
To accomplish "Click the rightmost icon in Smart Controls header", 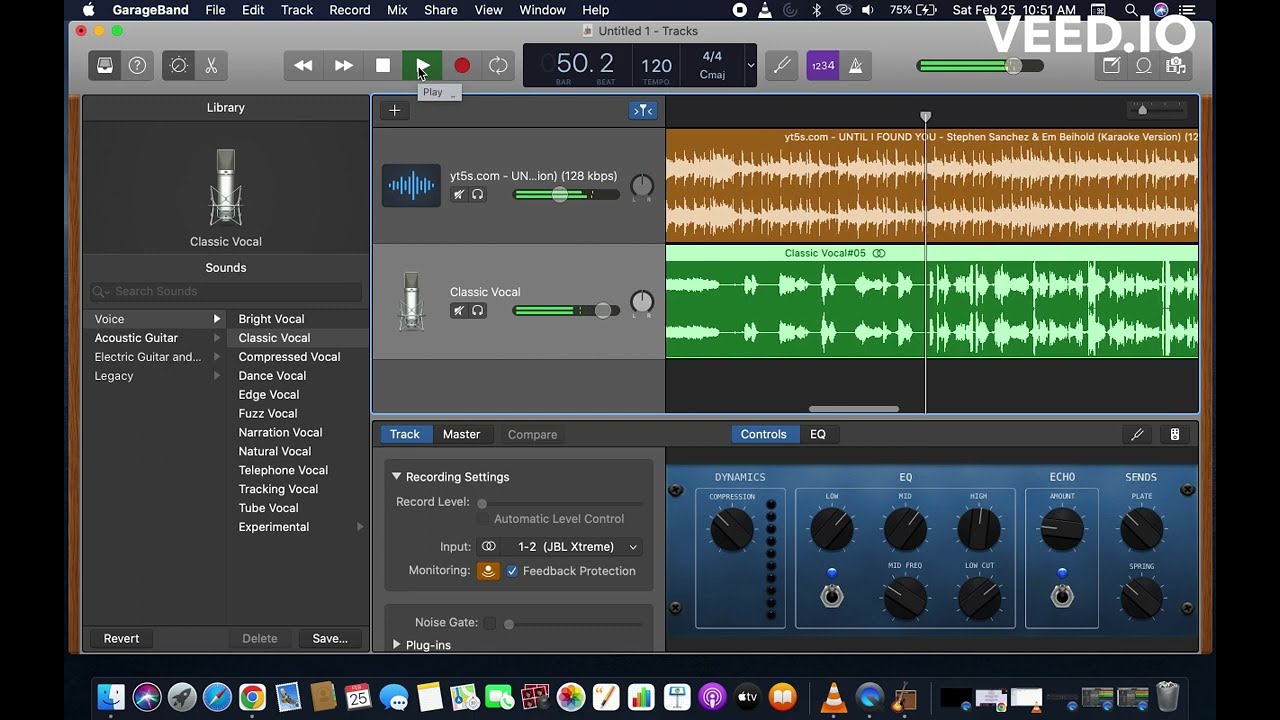I will coord(1175,434).
